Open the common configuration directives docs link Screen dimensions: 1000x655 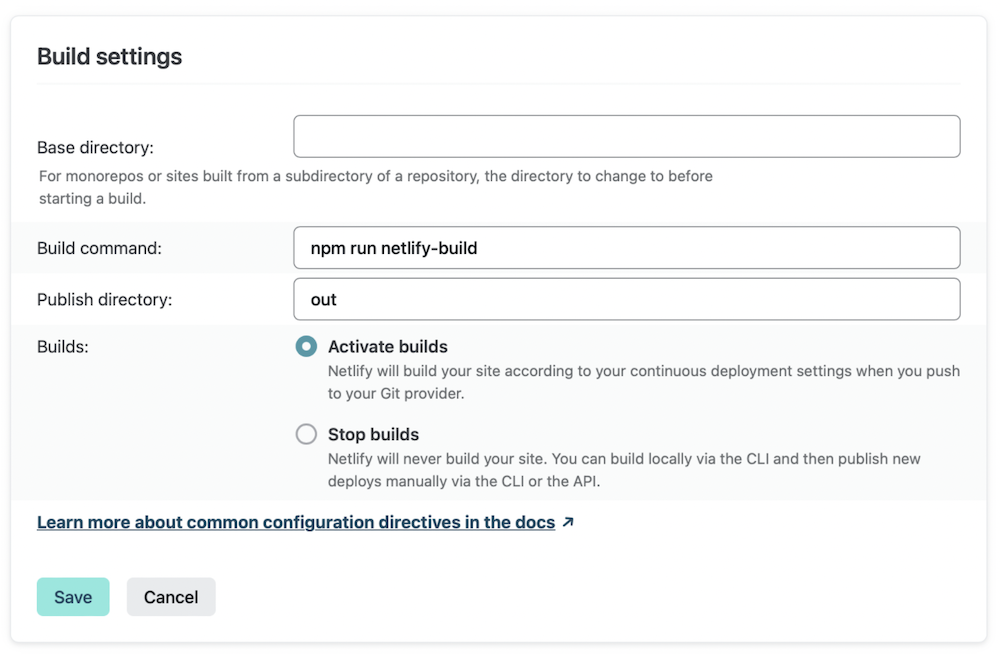click(x=296, y=522)
